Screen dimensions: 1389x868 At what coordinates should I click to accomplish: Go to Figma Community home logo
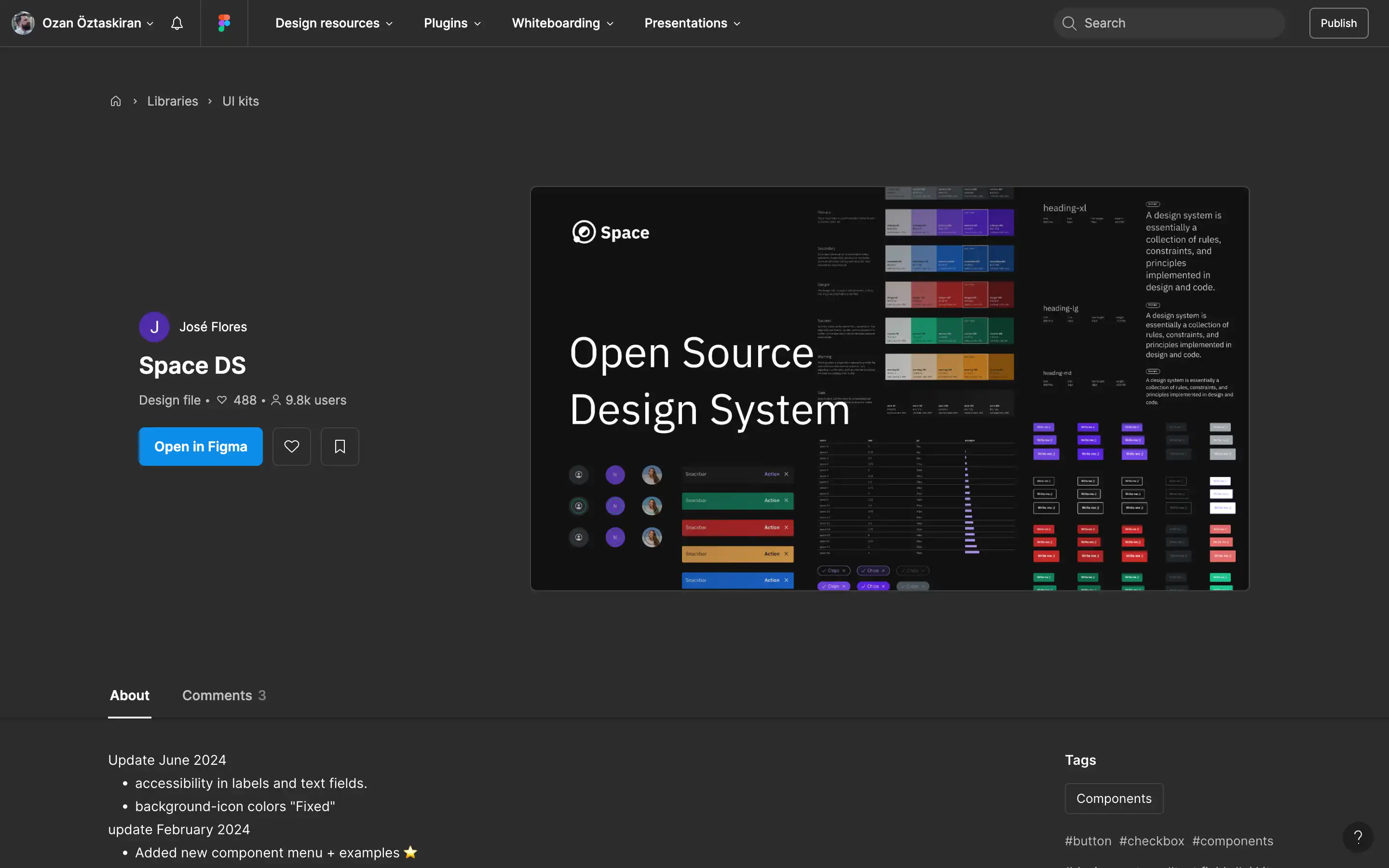224,23
